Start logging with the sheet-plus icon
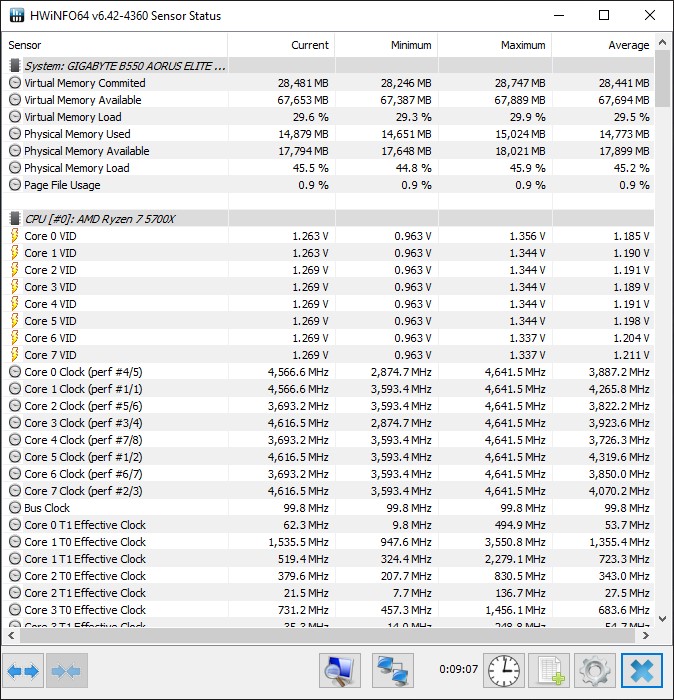 tap(549, 671)
